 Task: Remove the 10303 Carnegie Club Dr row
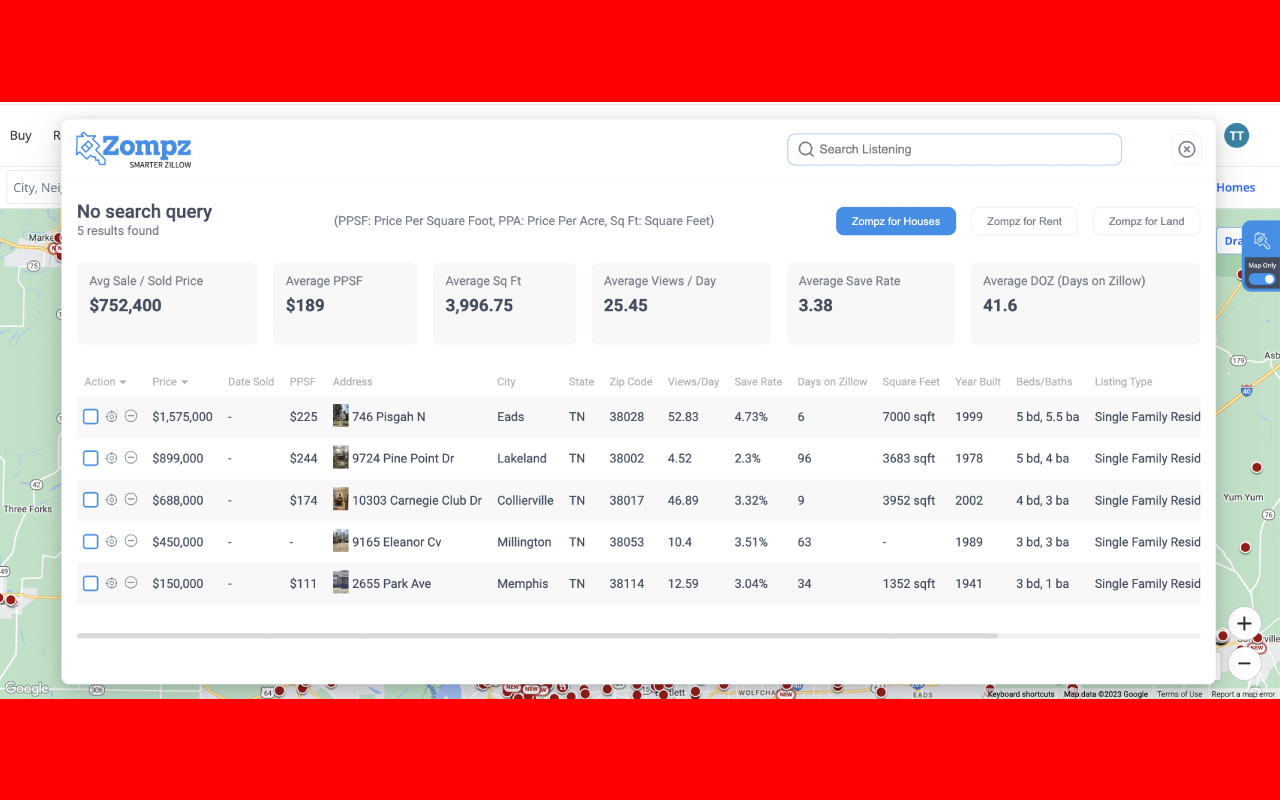[131, 499]
